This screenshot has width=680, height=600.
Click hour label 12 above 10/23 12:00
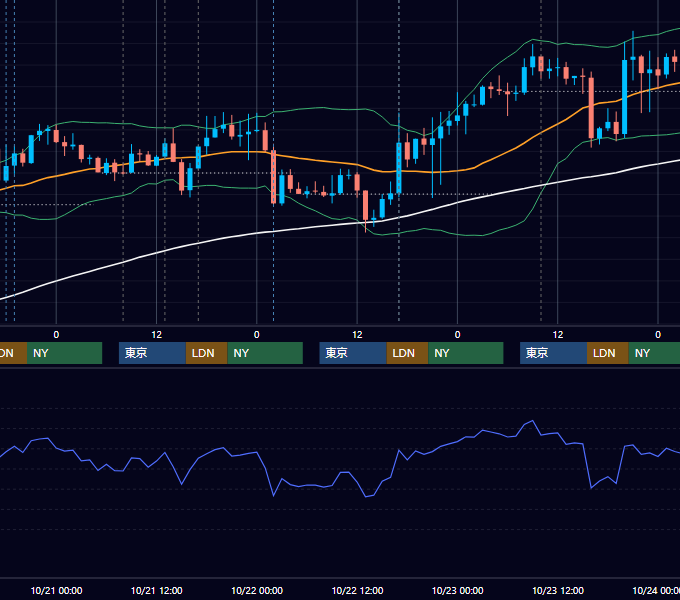[x=558, y=335]
